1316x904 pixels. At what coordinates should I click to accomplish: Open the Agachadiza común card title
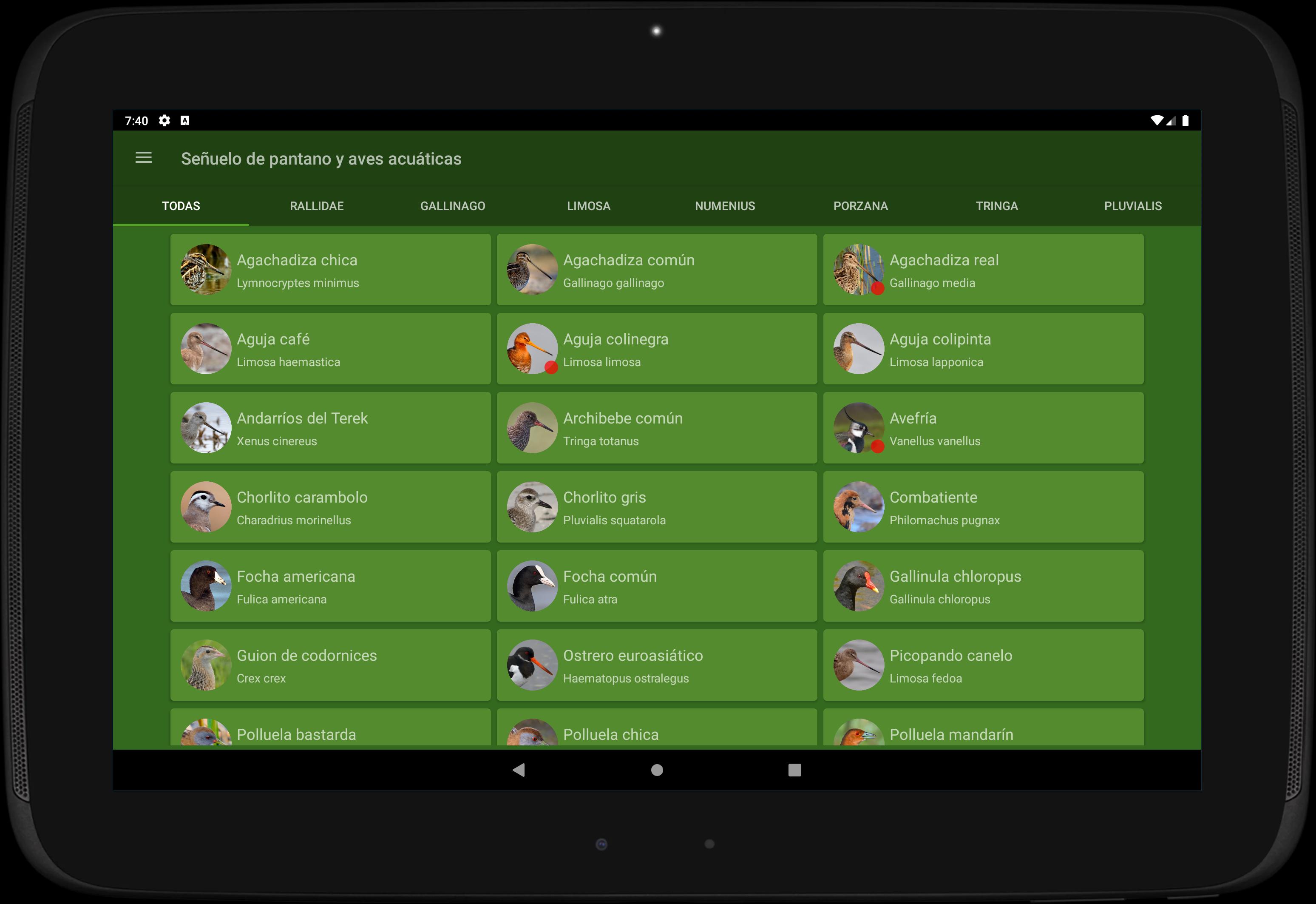pos(629,261)
